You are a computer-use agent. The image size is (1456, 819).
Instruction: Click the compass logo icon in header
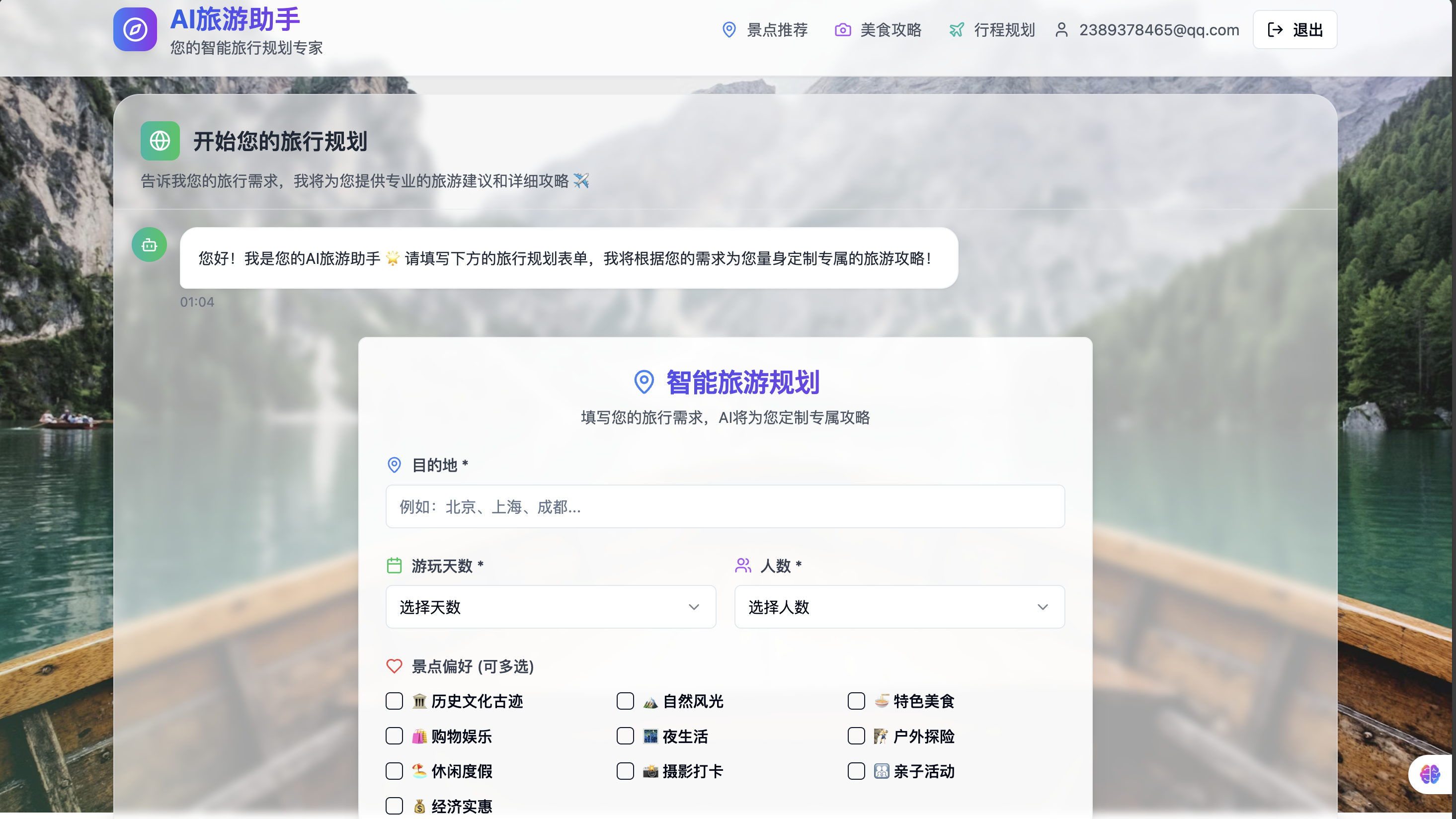coord(135,29)
